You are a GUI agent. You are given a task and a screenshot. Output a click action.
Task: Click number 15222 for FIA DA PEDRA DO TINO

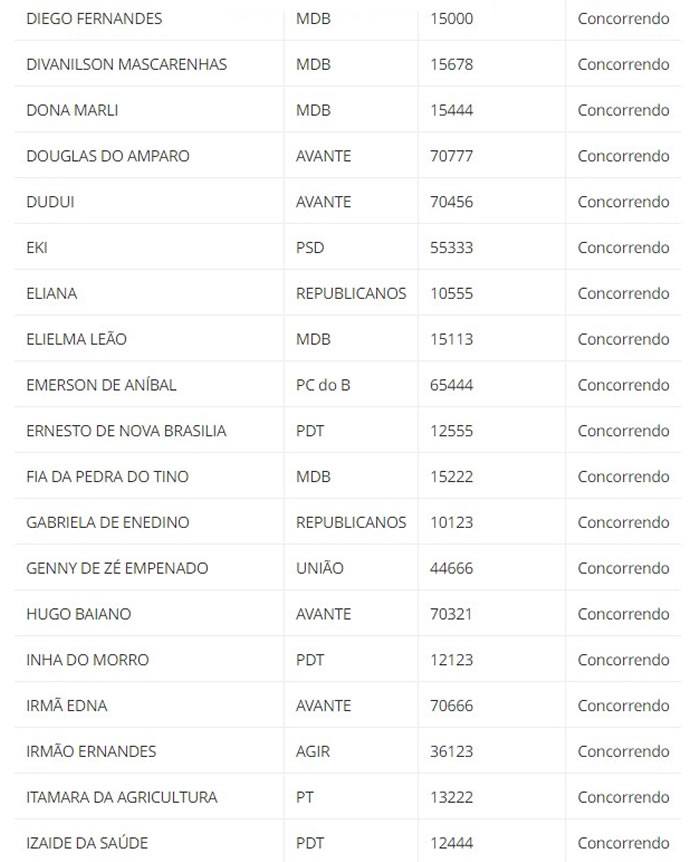(451, 477)
